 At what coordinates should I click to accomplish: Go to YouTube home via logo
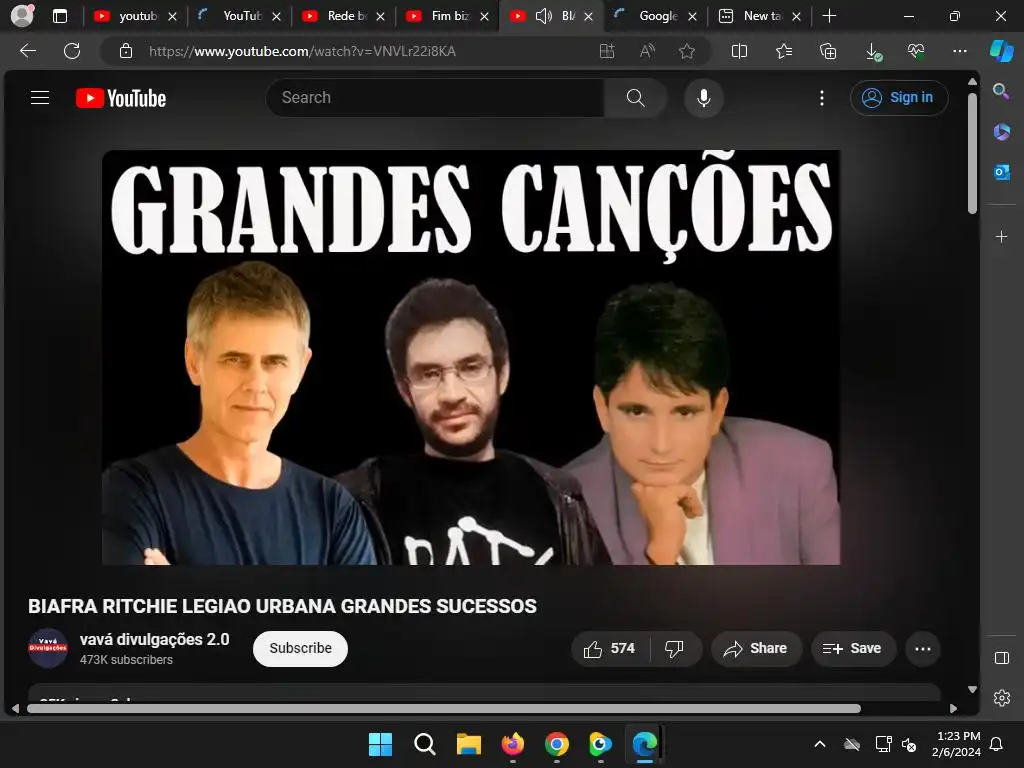(121, 98)
